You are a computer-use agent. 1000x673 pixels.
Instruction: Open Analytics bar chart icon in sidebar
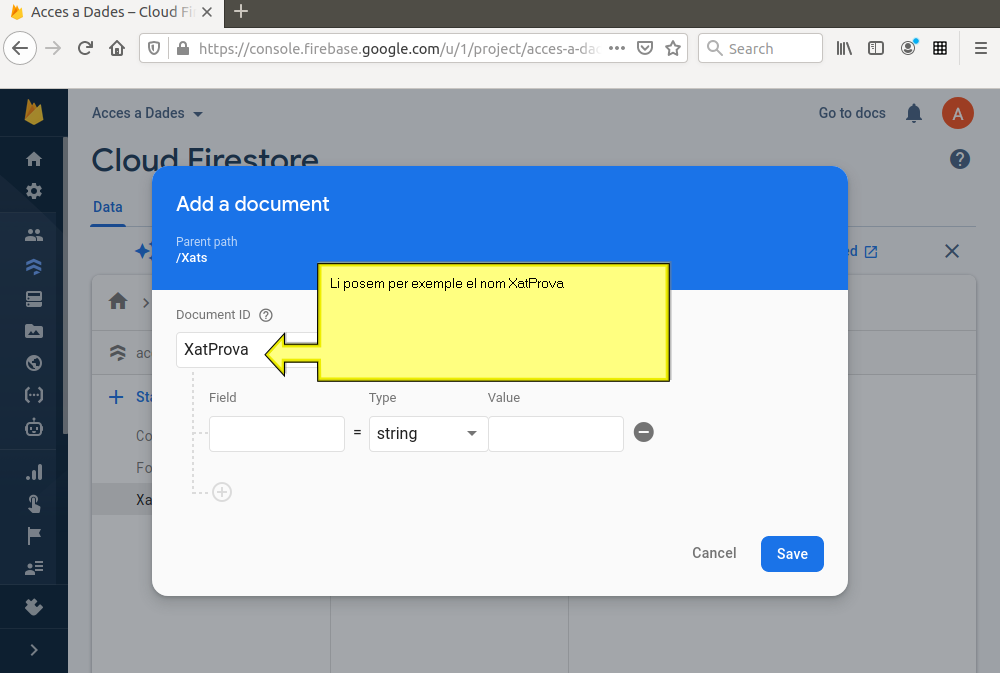click(34, 472)
